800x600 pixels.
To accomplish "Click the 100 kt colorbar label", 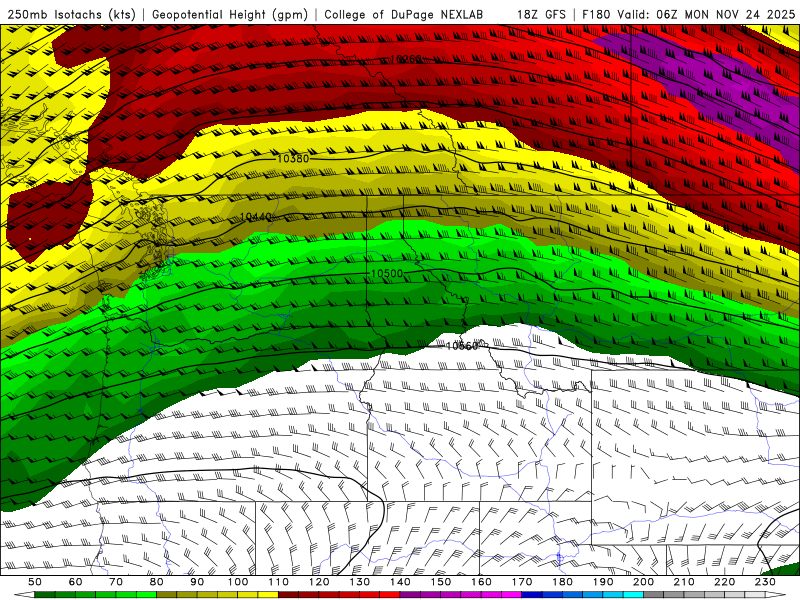I will click(238, 582).
